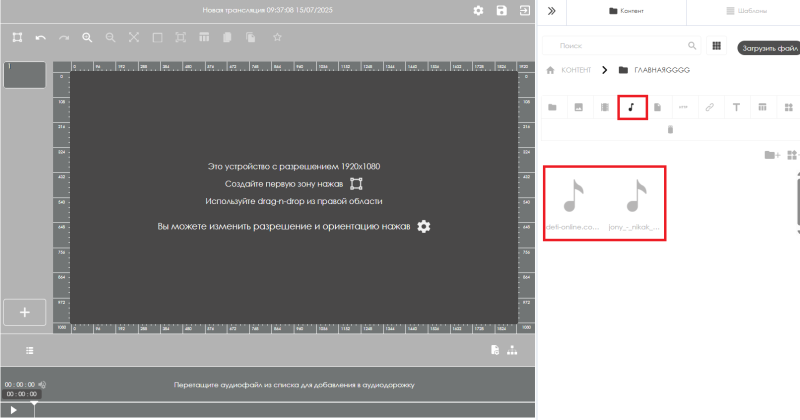Click the create zone tool icon
Screen dimensions: 800x420
(x=17, y=37)
